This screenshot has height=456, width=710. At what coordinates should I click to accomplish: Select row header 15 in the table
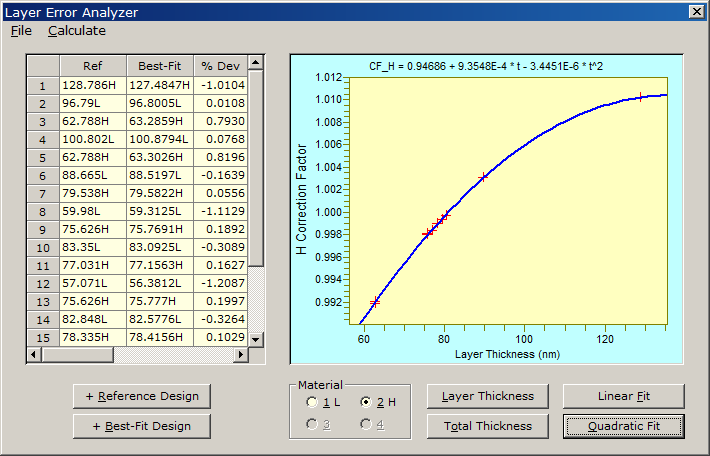pos(43,338)
